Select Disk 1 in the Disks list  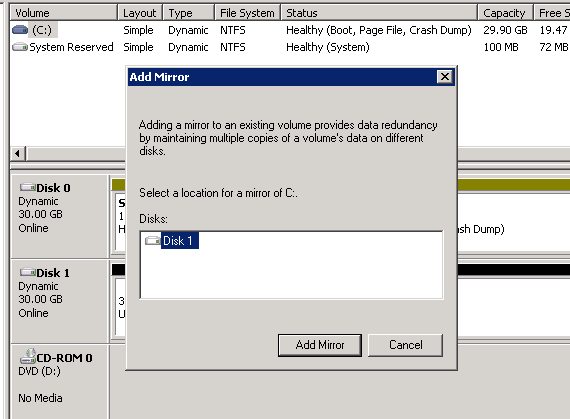(x=177, y=241)
